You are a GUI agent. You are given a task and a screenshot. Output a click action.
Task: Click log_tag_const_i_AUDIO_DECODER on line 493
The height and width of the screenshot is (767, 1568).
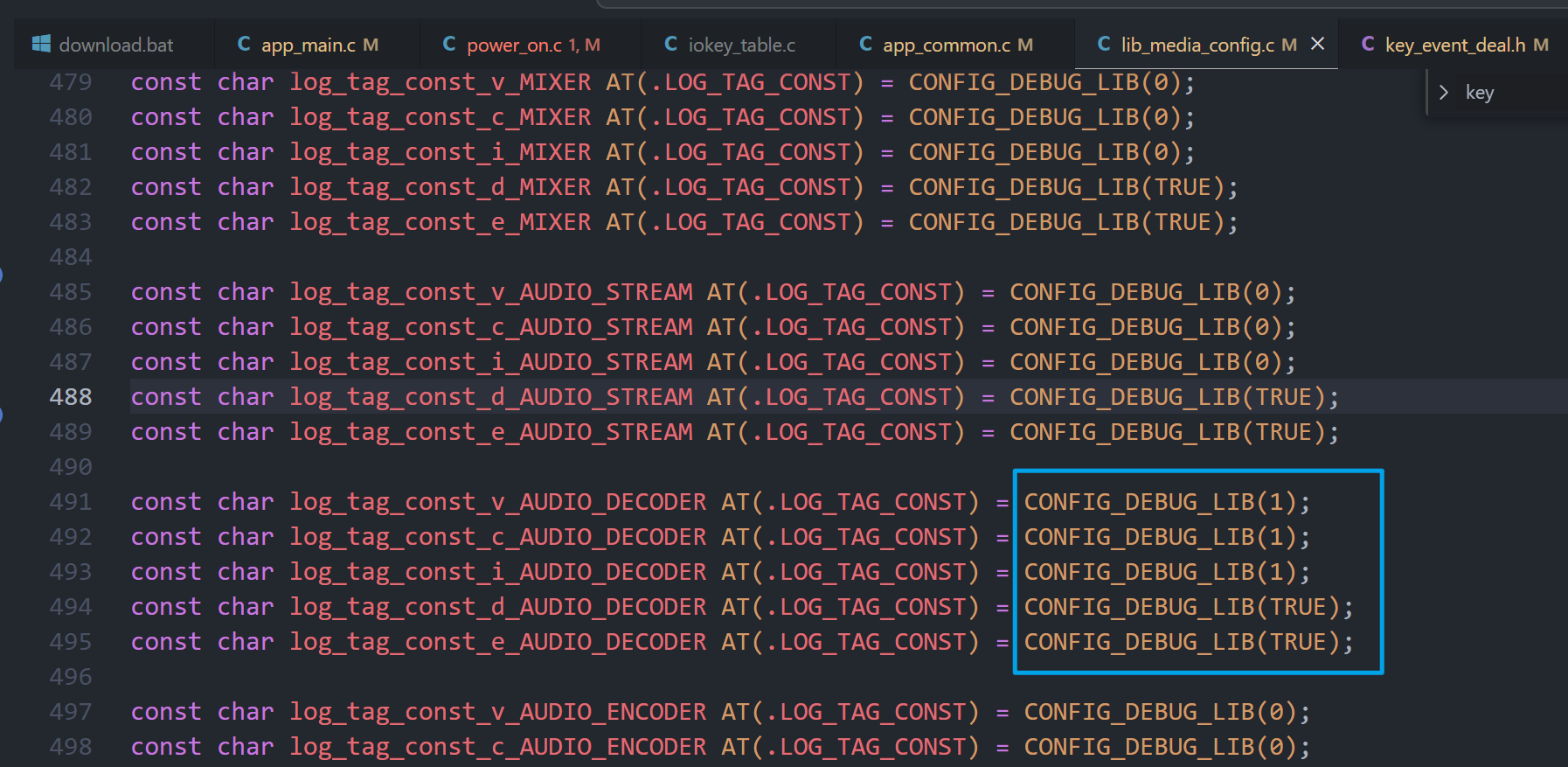coord(498,572)
